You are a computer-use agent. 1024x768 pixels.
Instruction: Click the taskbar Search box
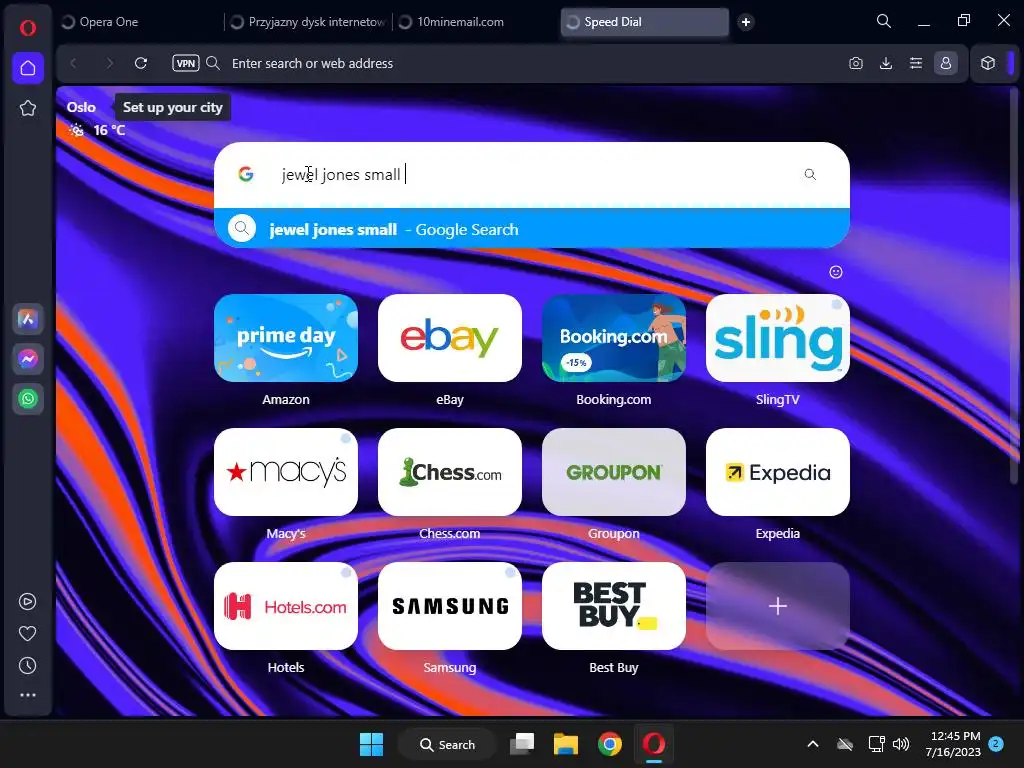click(x=448, y=744)
